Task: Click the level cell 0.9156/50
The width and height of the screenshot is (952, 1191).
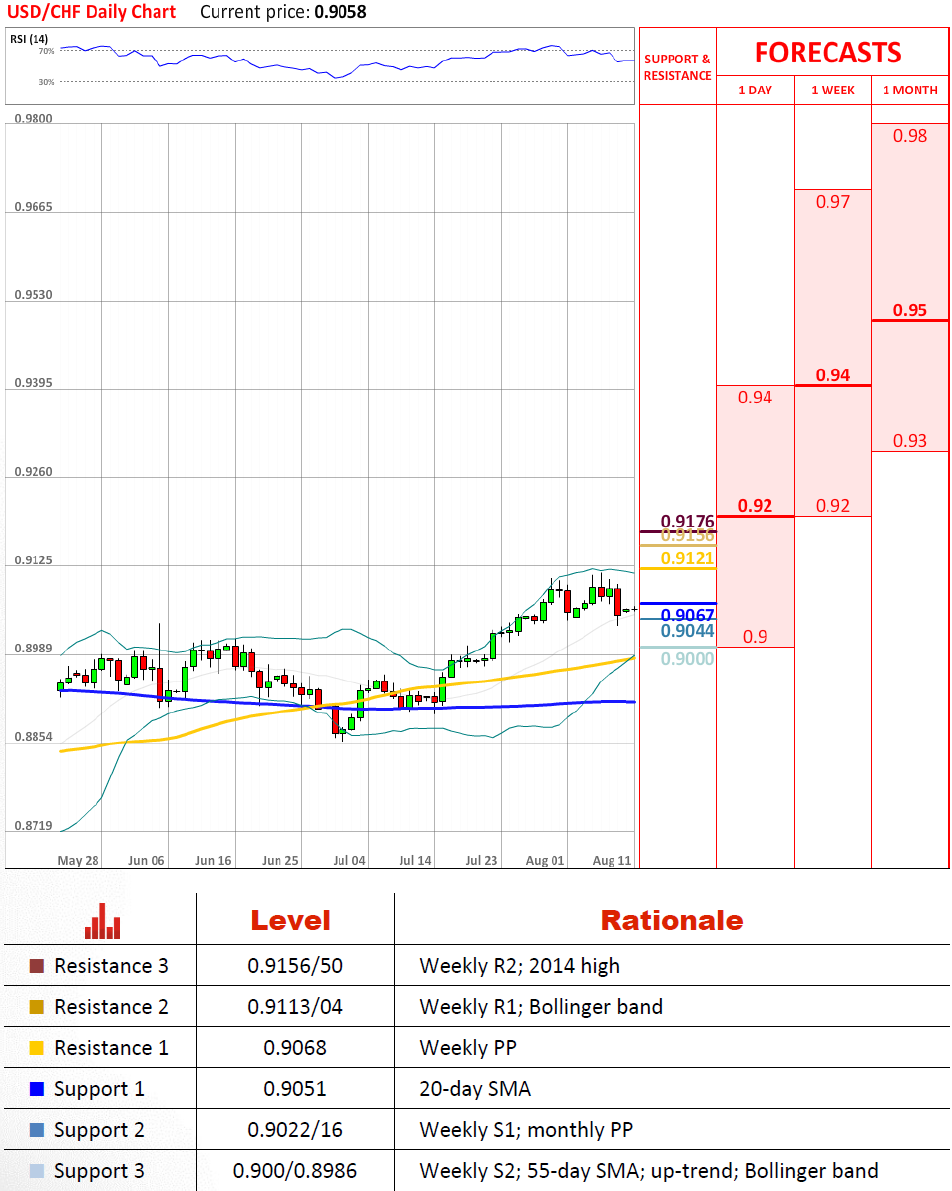Action: pos(295,966)
